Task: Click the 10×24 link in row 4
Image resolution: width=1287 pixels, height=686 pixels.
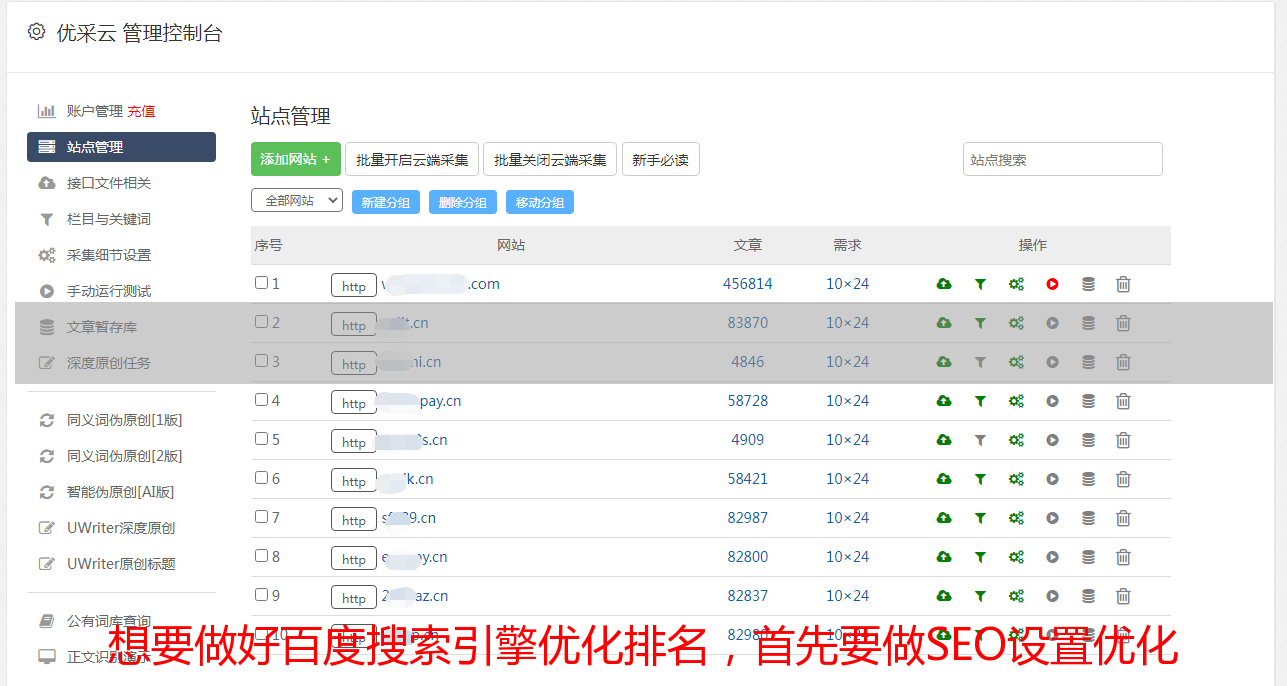Action: point(848,401)
